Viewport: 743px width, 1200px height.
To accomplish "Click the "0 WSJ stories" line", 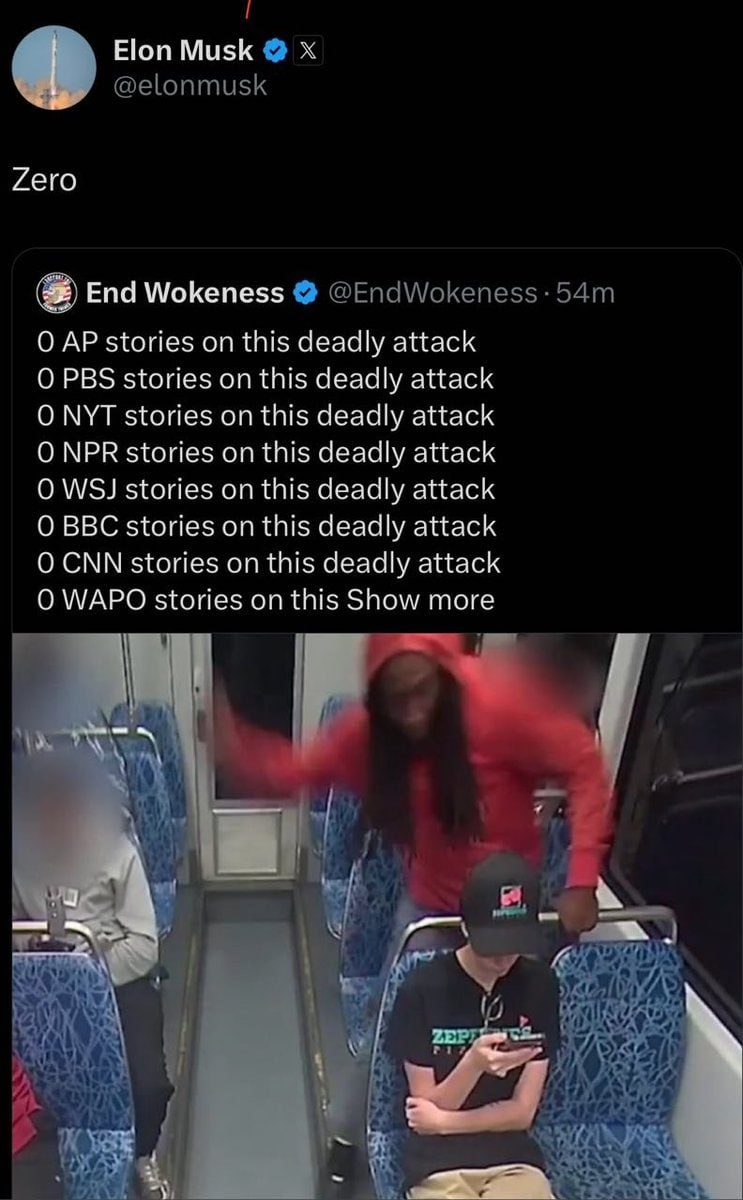I will point(266,490).
